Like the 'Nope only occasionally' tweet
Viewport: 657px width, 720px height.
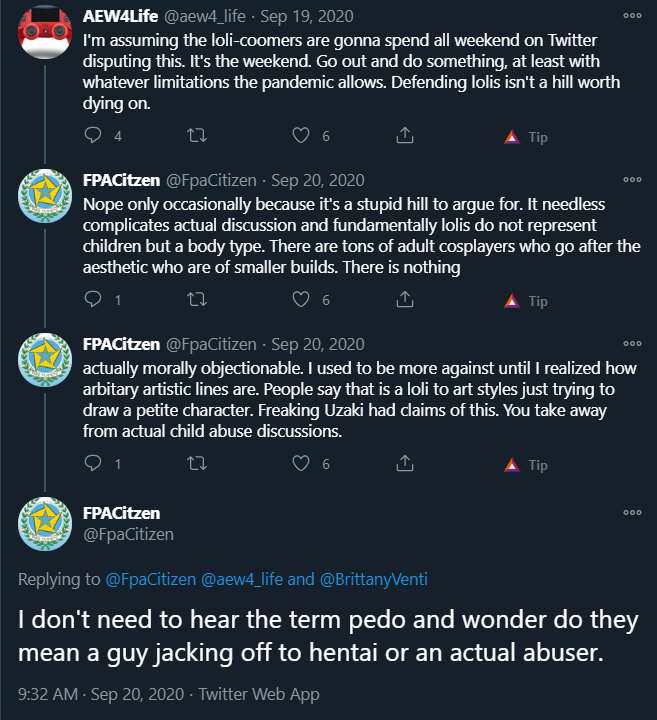pyautogui.click(x=301, y=299)
